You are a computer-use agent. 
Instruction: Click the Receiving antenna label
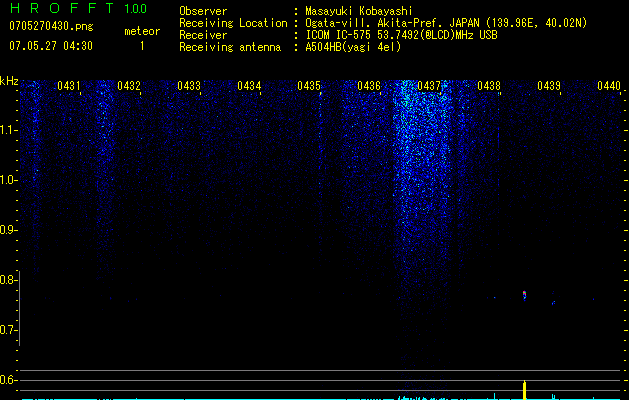click(230, 47)
